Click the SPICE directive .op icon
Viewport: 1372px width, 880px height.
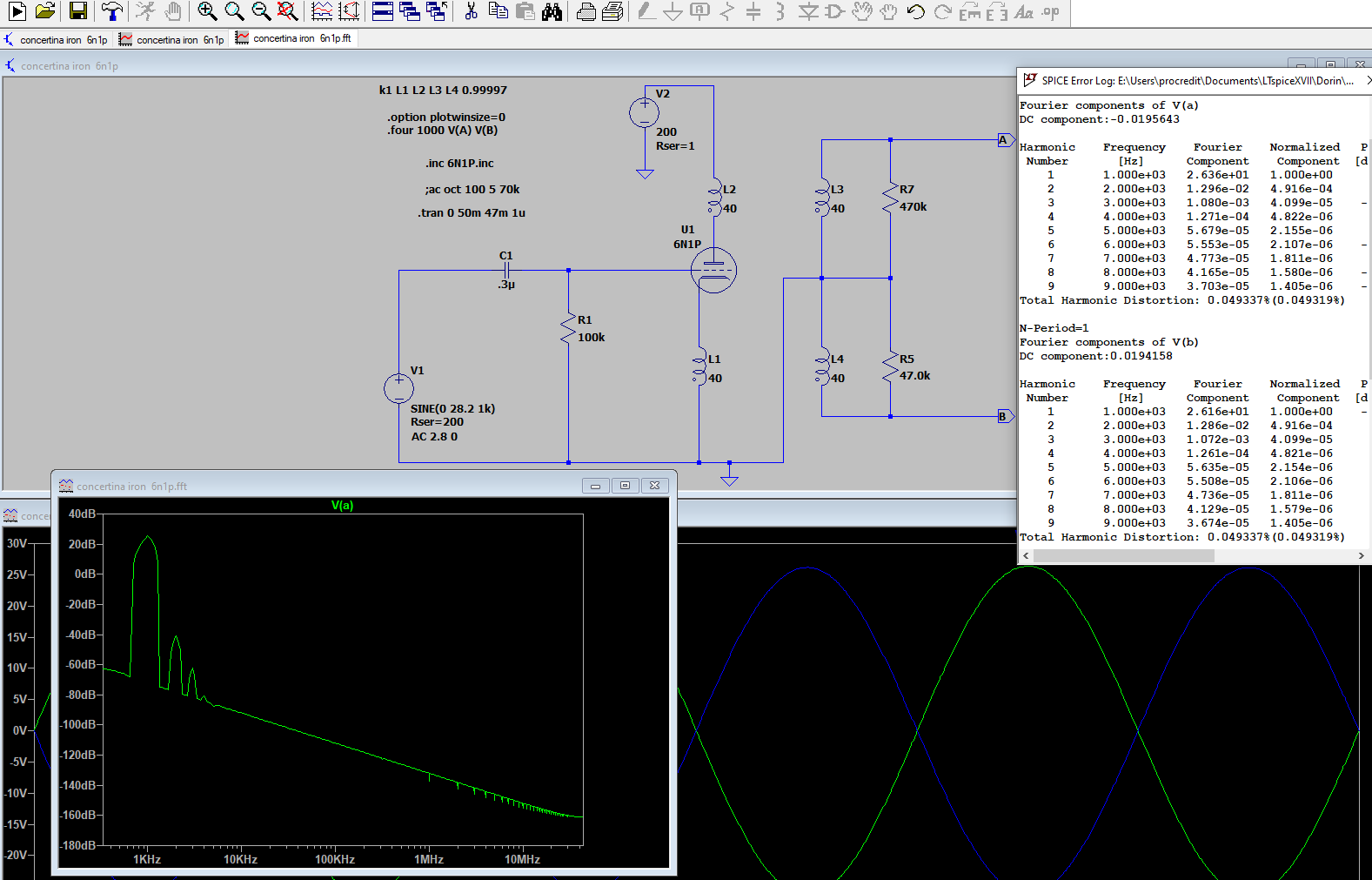[1051, 11]
